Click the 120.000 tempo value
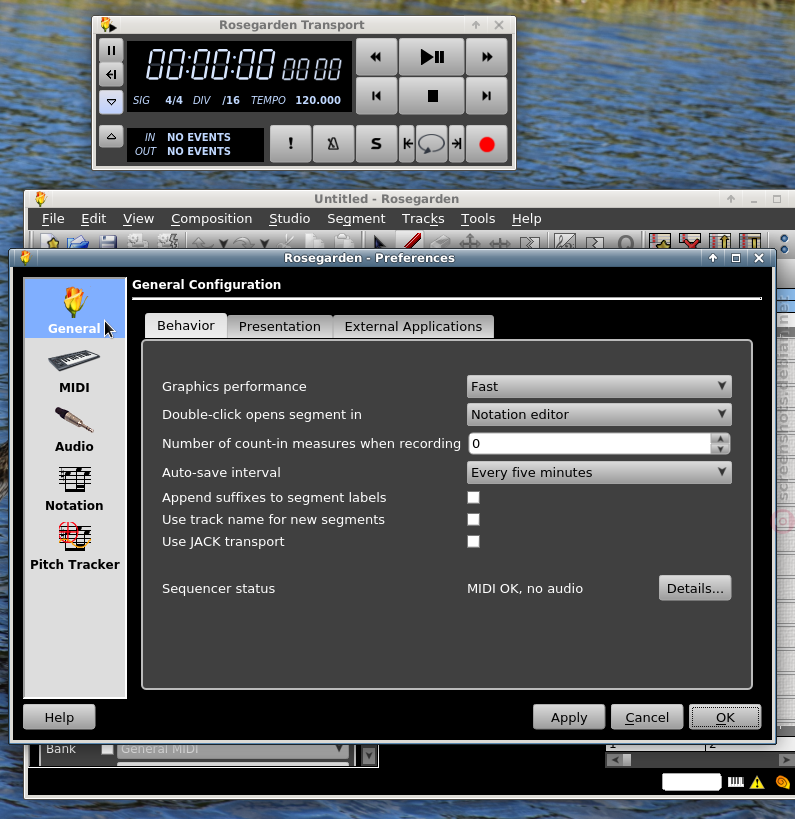The image size is (795, 819). tap(318, 100)
